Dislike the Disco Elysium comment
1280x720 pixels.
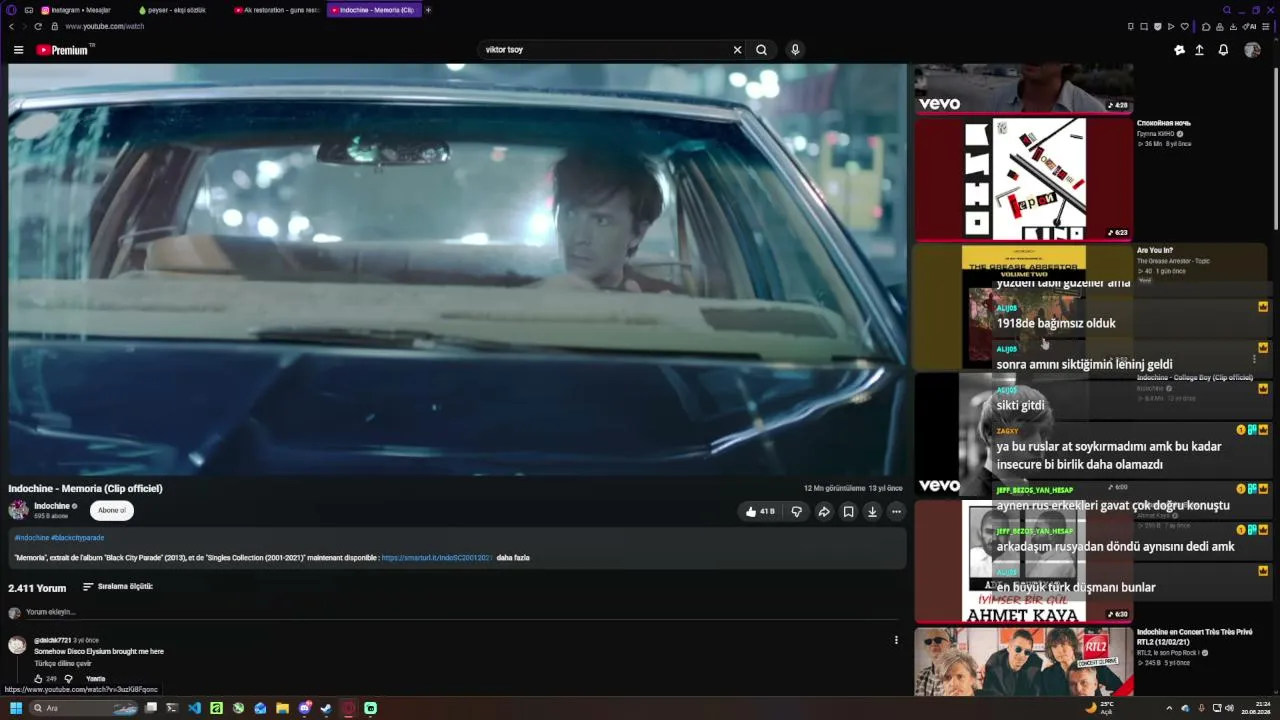coord(69,679)
